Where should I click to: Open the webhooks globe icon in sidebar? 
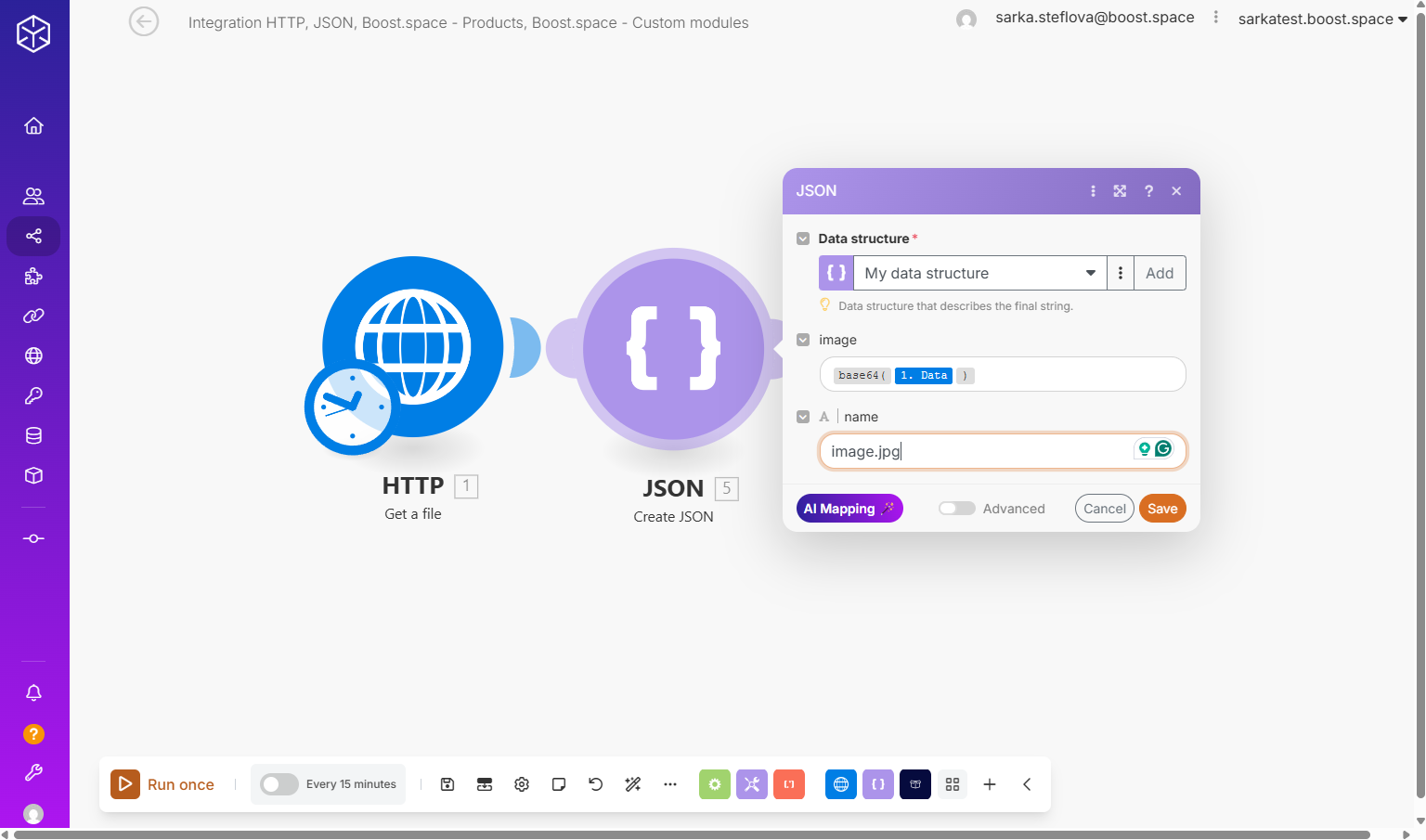[x=33, y=355]
